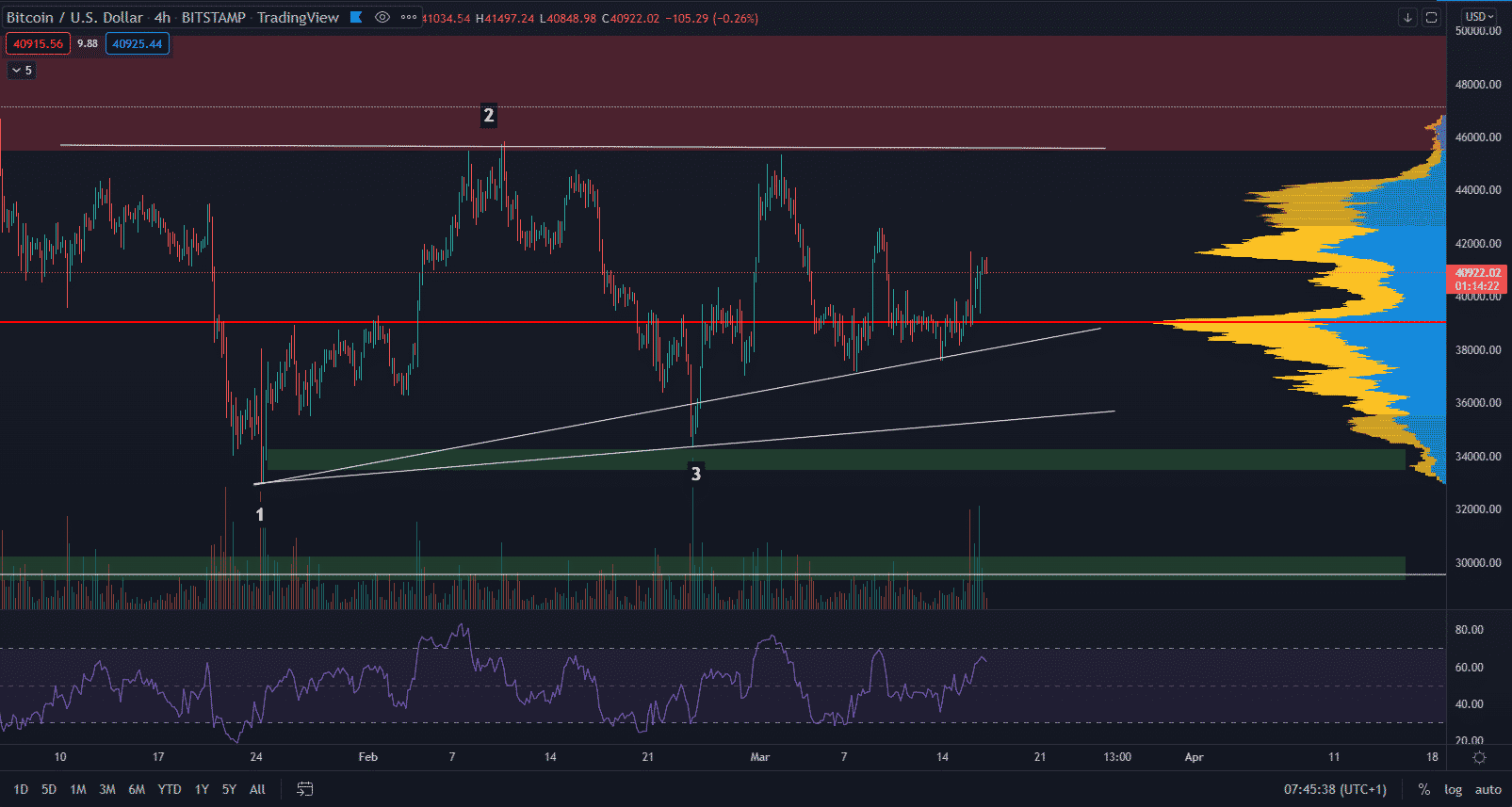1512x807 pixels.
Task: Toggle symbol visibility with the eye icon
Action: point(382,17)
